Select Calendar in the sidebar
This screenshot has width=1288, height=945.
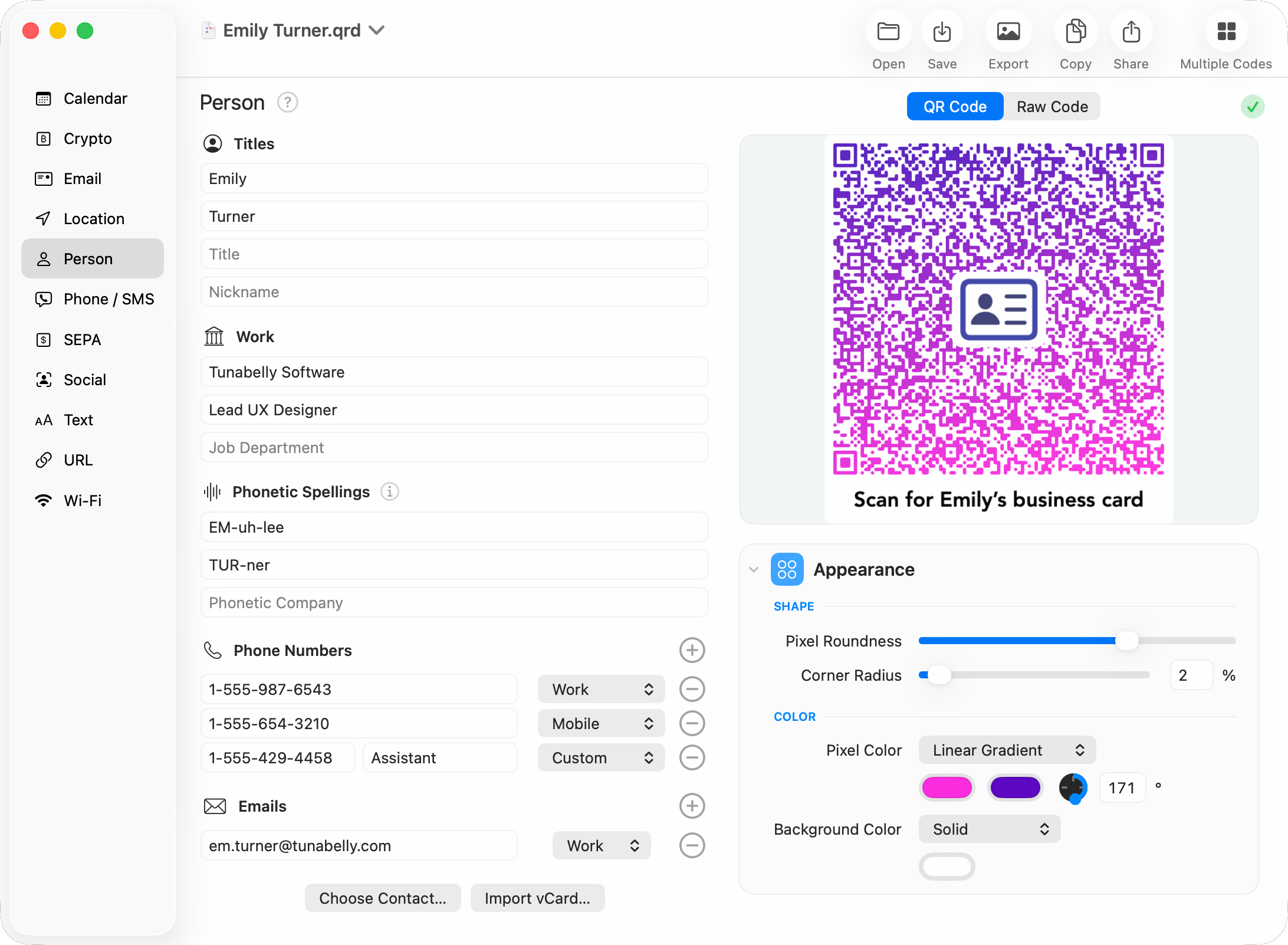coord(93,99)
